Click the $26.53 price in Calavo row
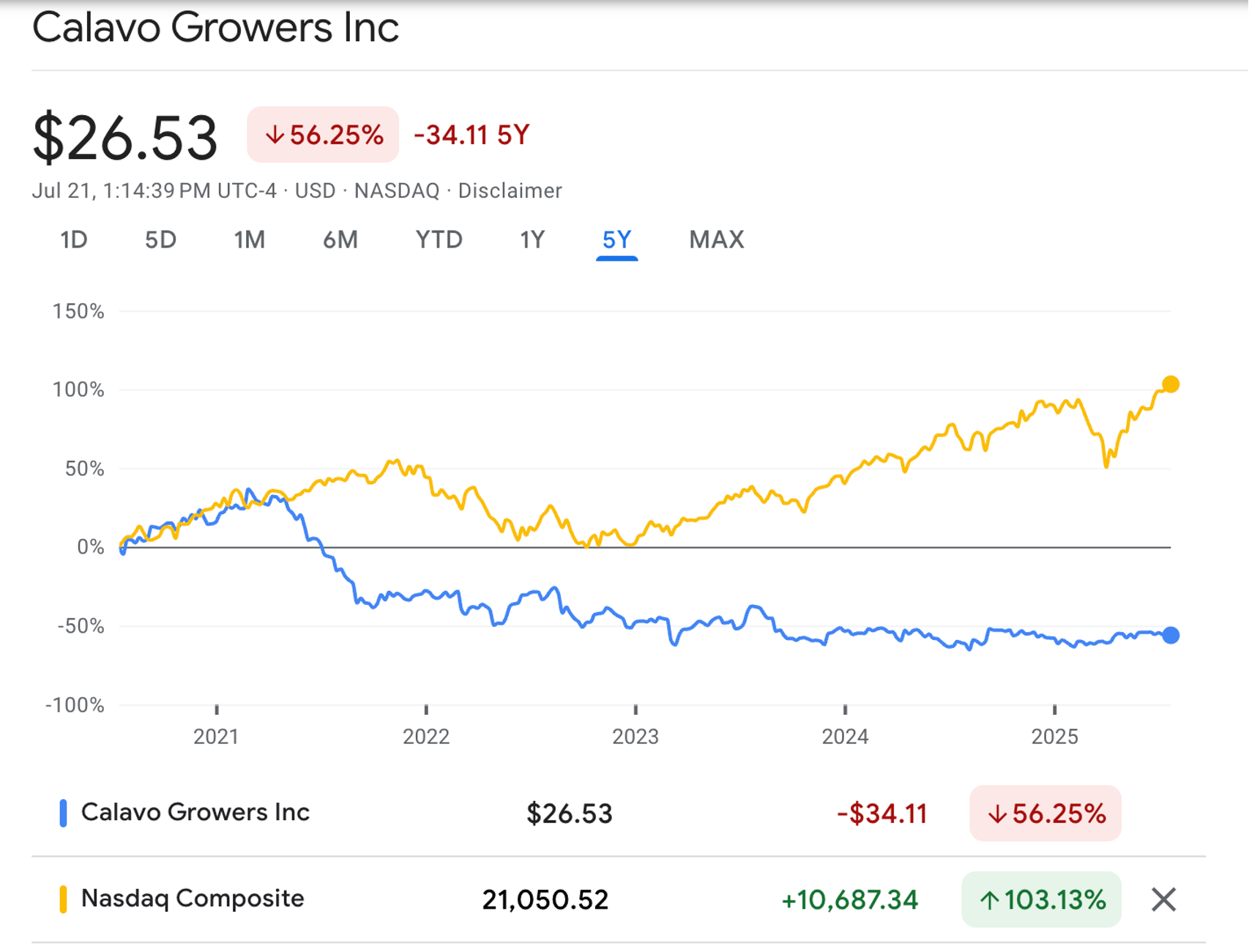 coord(570,814)
